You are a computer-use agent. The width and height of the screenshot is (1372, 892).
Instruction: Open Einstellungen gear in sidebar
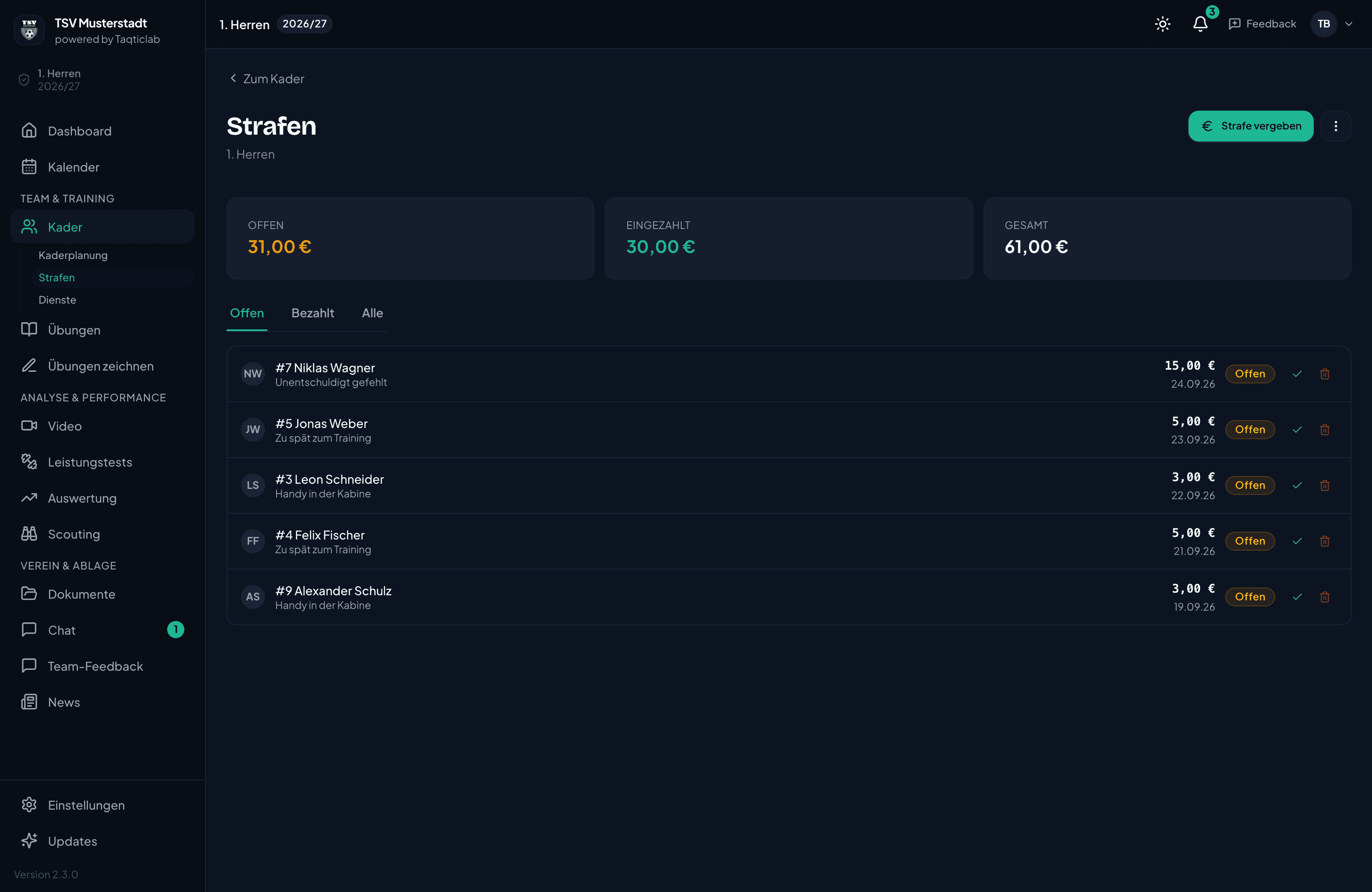[x=102, y=805]
